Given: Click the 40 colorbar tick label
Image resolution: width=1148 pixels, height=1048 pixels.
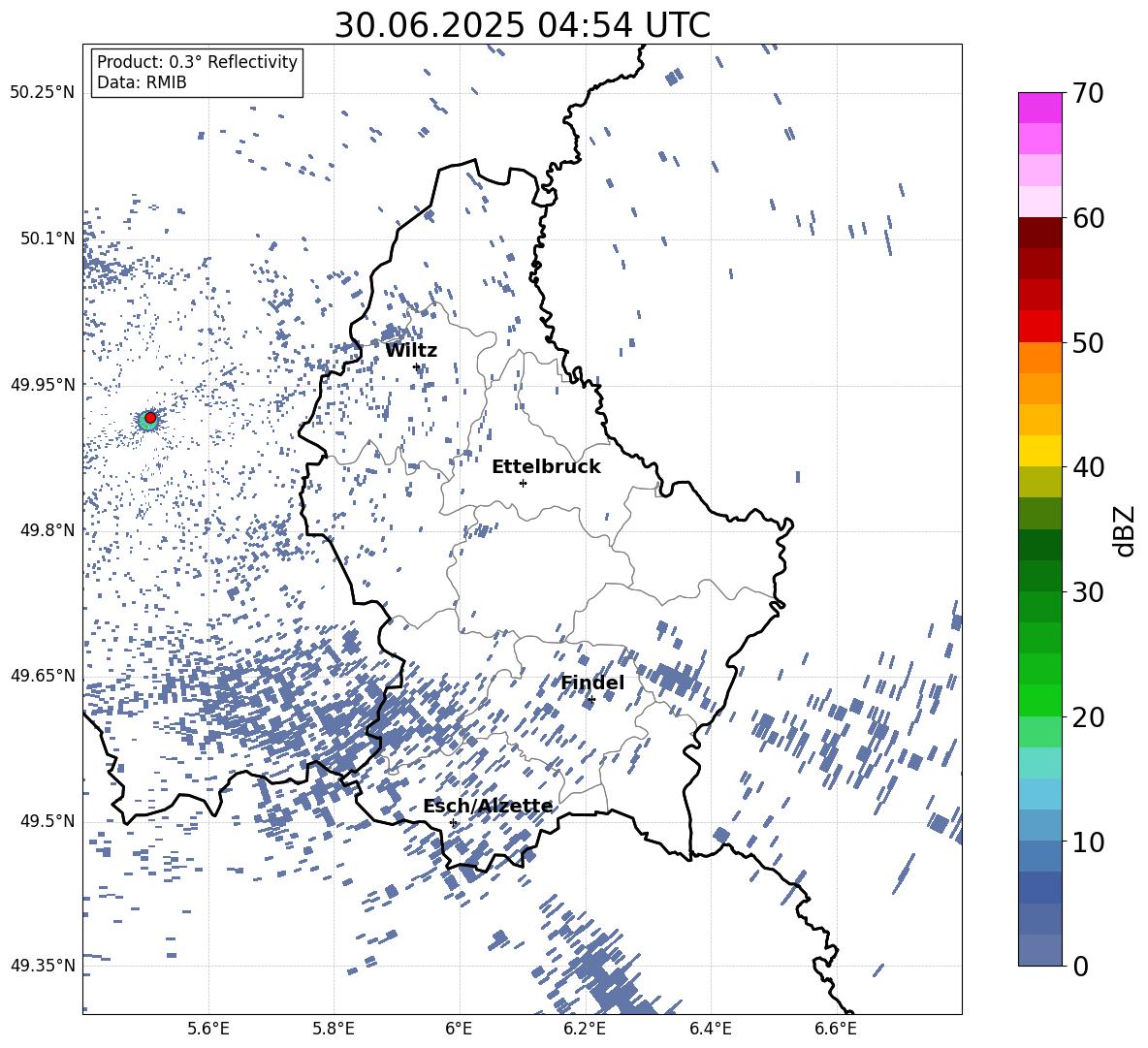Looking at the screenshot, I should [x=1088, y=467].
